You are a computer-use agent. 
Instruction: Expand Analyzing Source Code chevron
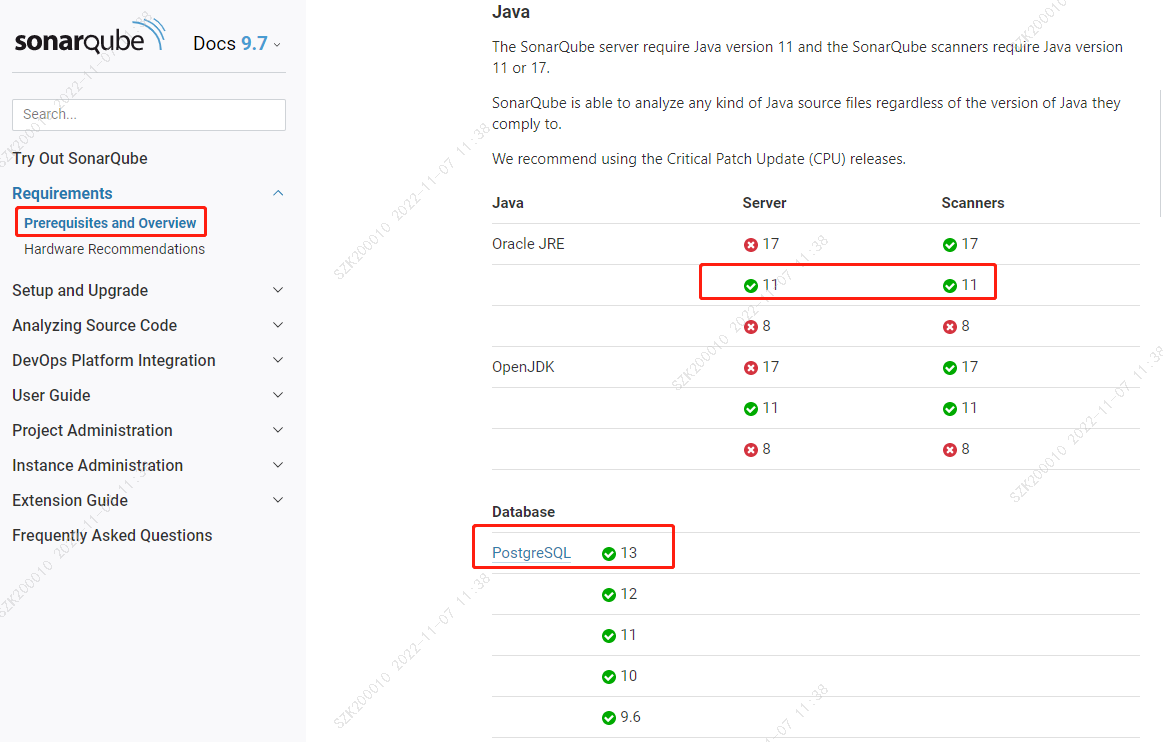click(x=278, y=325)
